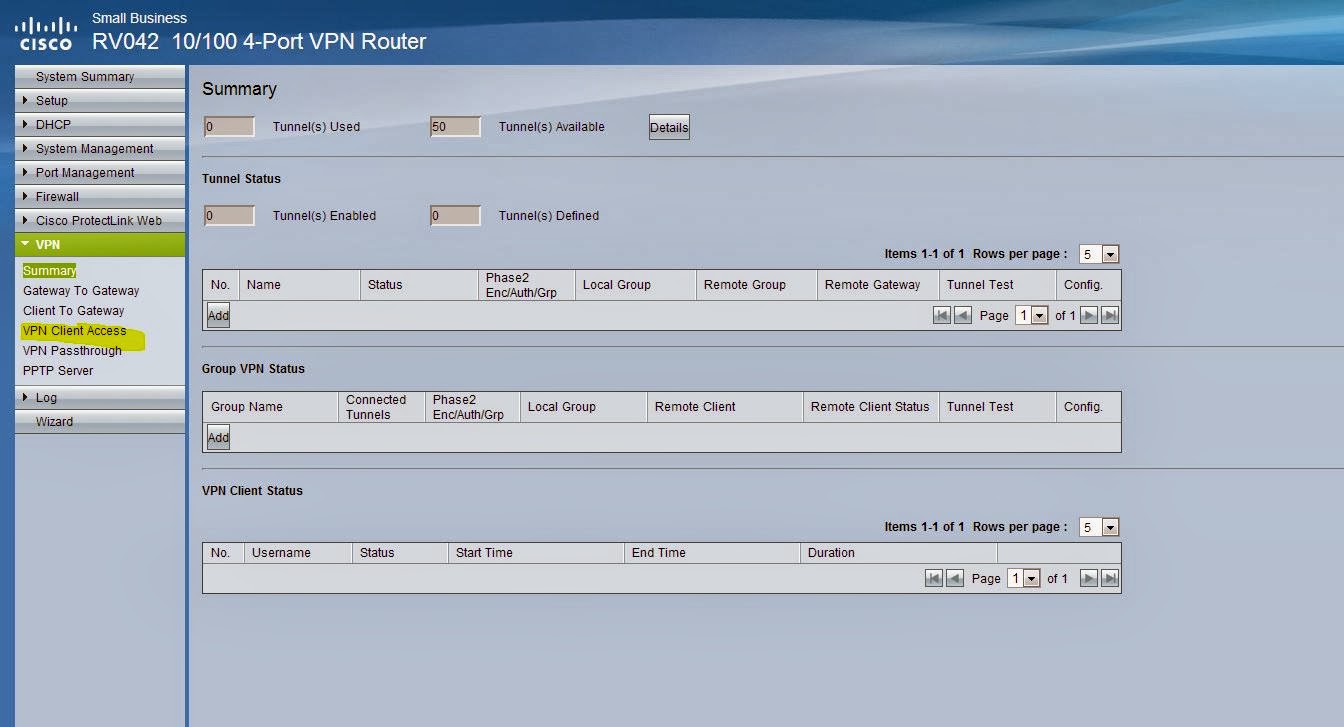Click the VPN Client Status section heading
This screenshot has height=727, width=1344.
(252, 491)
